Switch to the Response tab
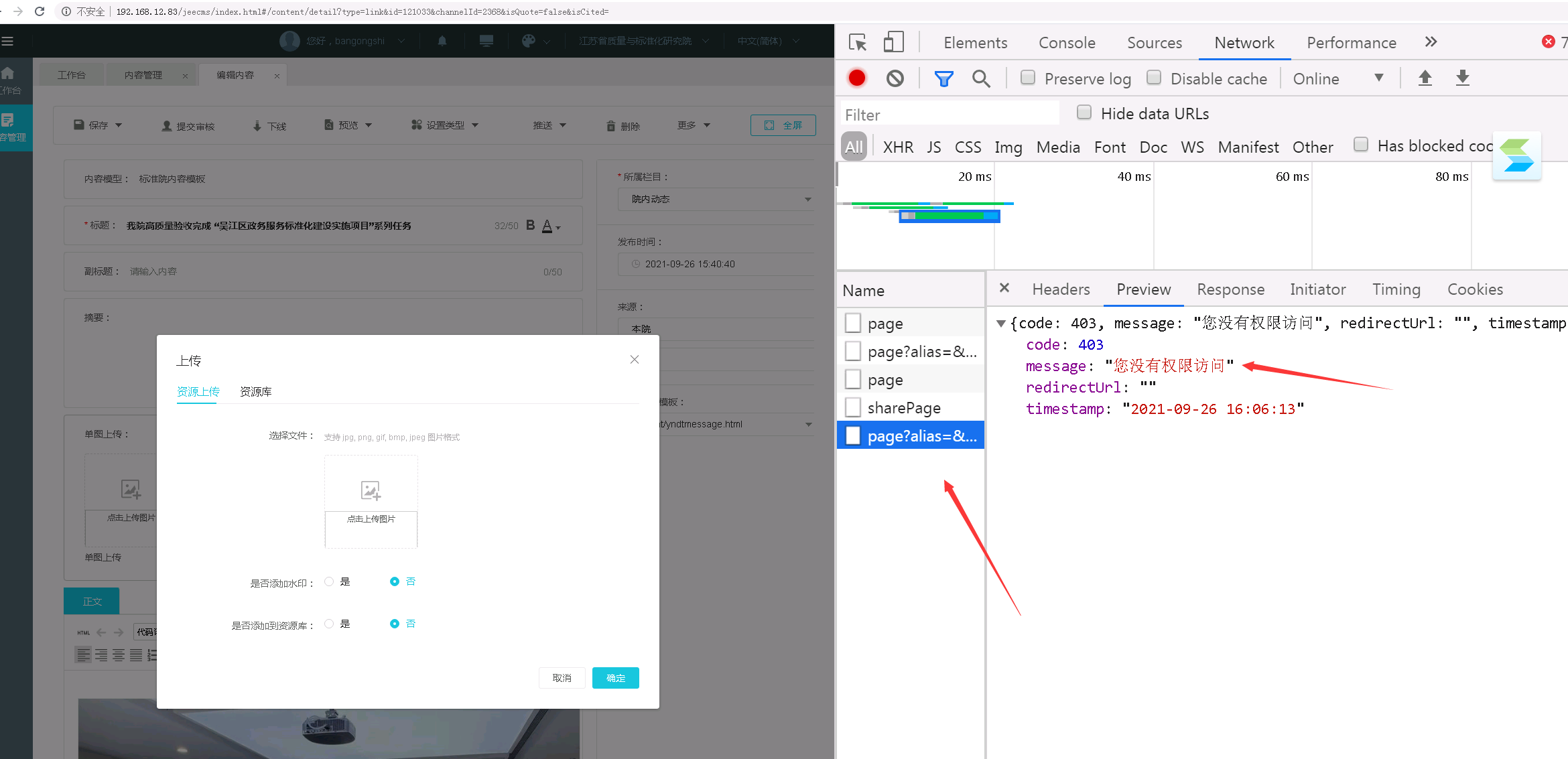This screenshot has height=759, width=1568. 1230,289
